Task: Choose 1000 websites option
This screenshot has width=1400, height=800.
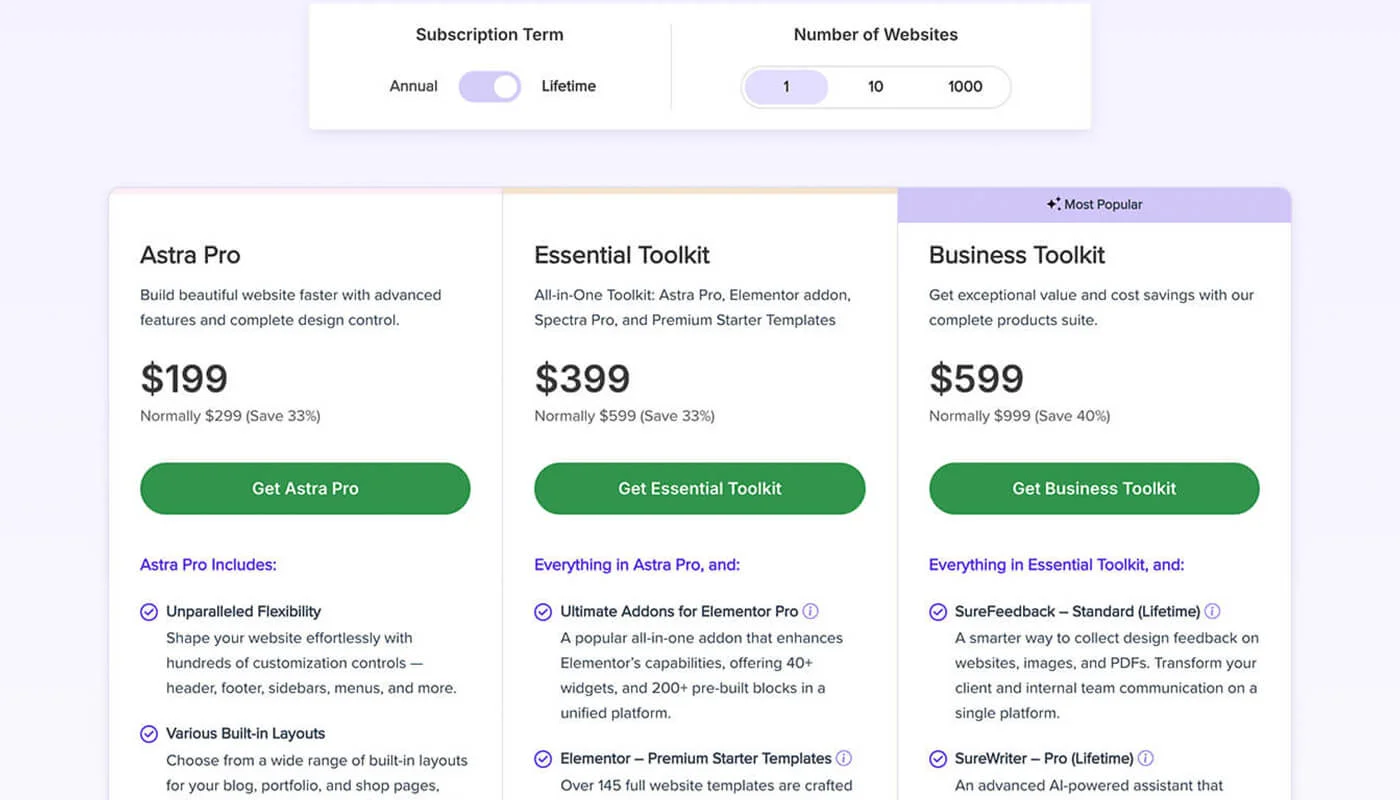Action: (965, 87)
